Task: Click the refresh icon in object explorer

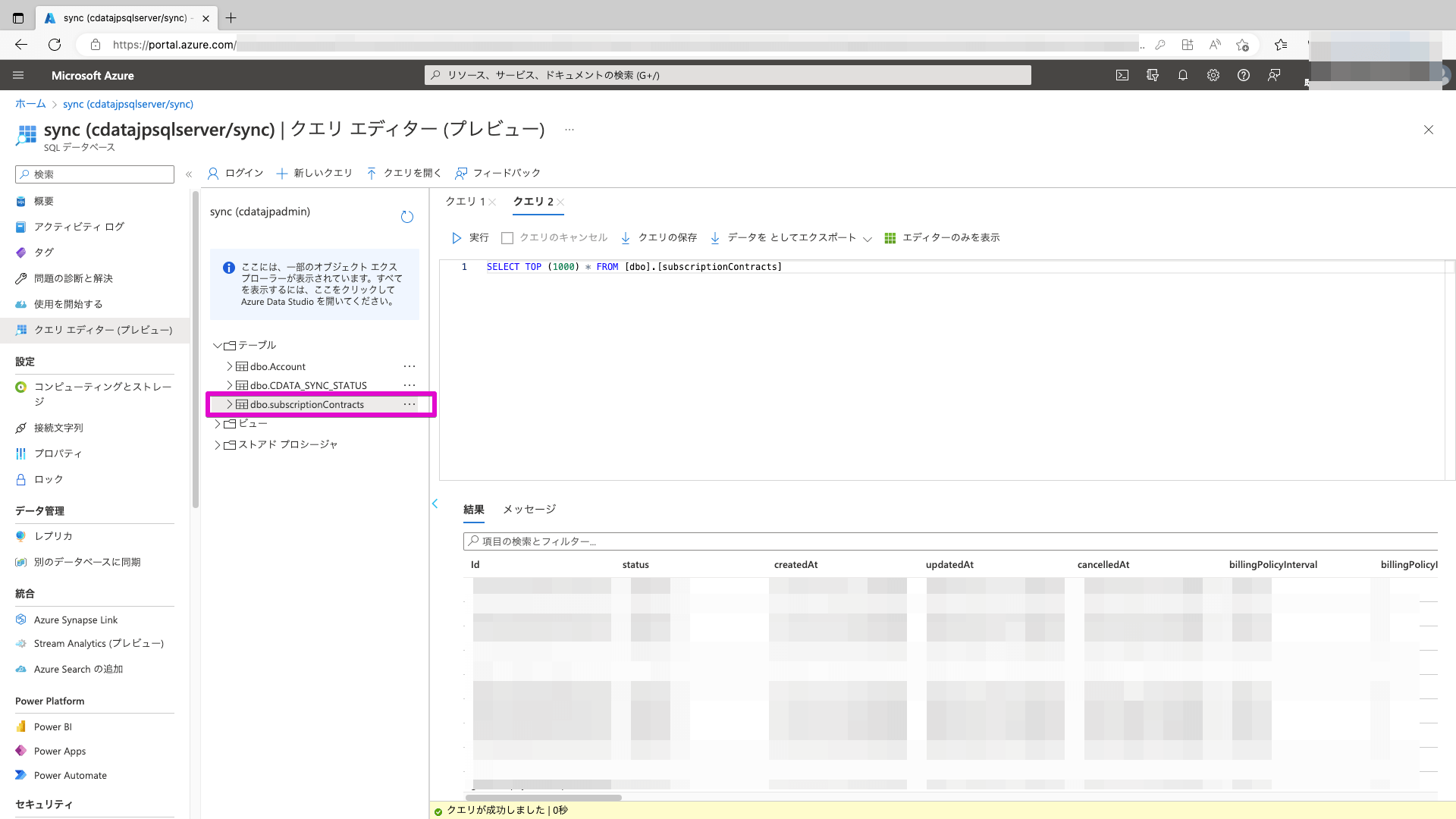Action: (x=407, y=218)
